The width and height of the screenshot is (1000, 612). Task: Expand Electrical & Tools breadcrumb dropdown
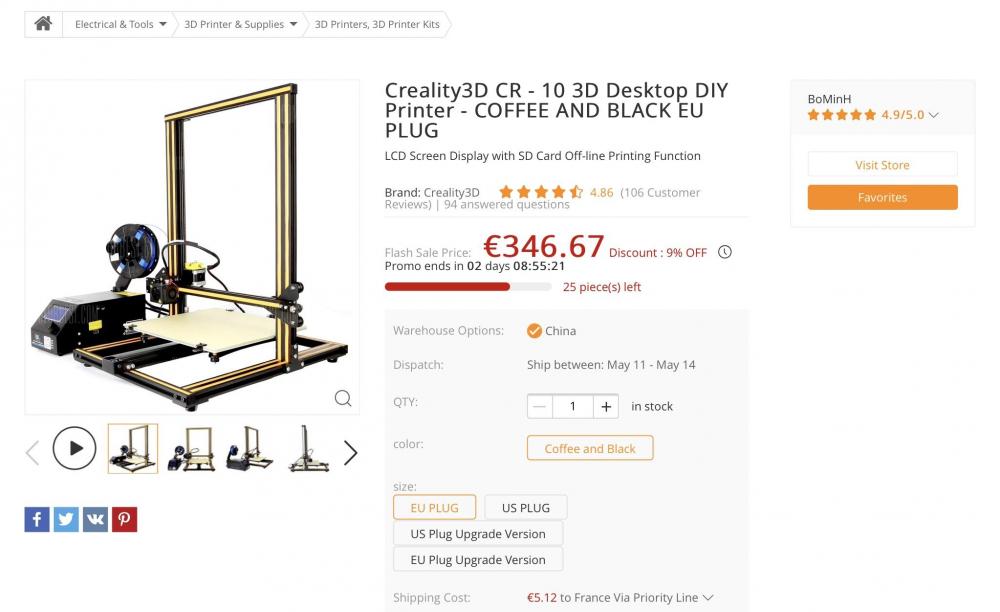pos(162,24)
